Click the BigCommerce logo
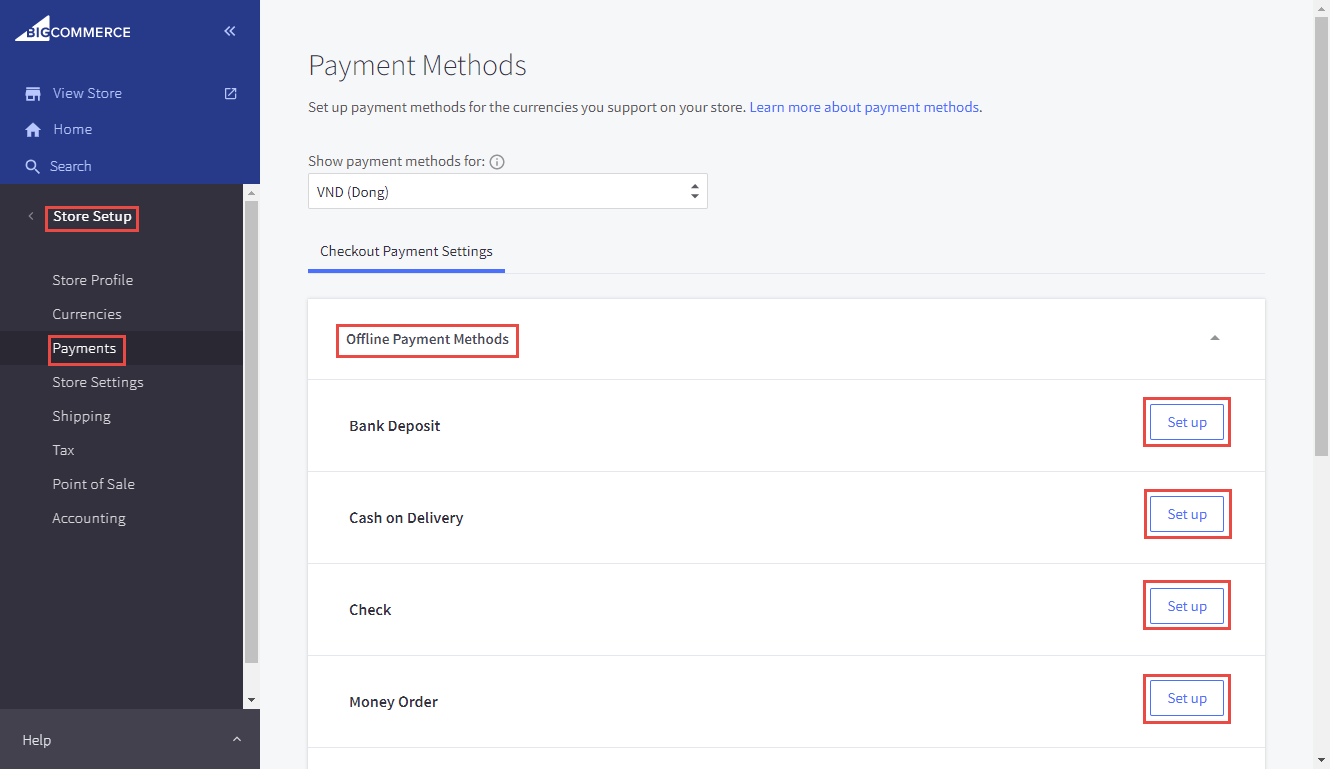Screen dimensions: 1330x769 pyautogui.click(x=72, y=31)
